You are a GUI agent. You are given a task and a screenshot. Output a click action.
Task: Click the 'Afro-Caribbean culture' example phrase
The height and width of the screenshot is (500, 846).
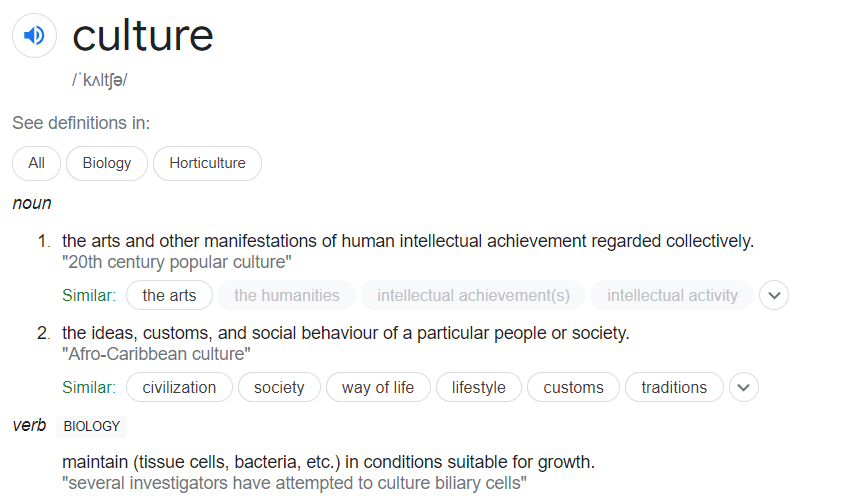156,354
